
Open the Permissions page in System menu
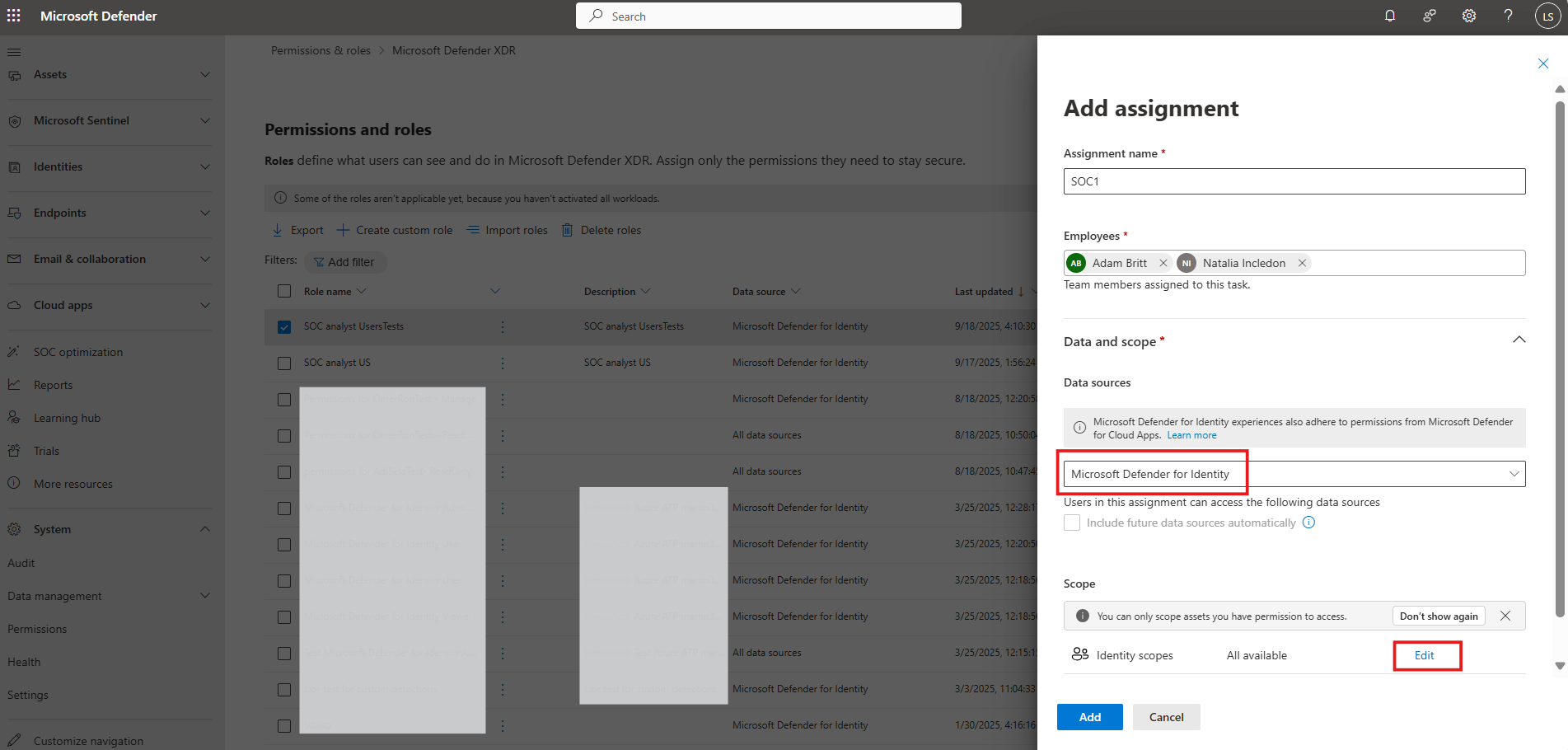coord(36,628)
